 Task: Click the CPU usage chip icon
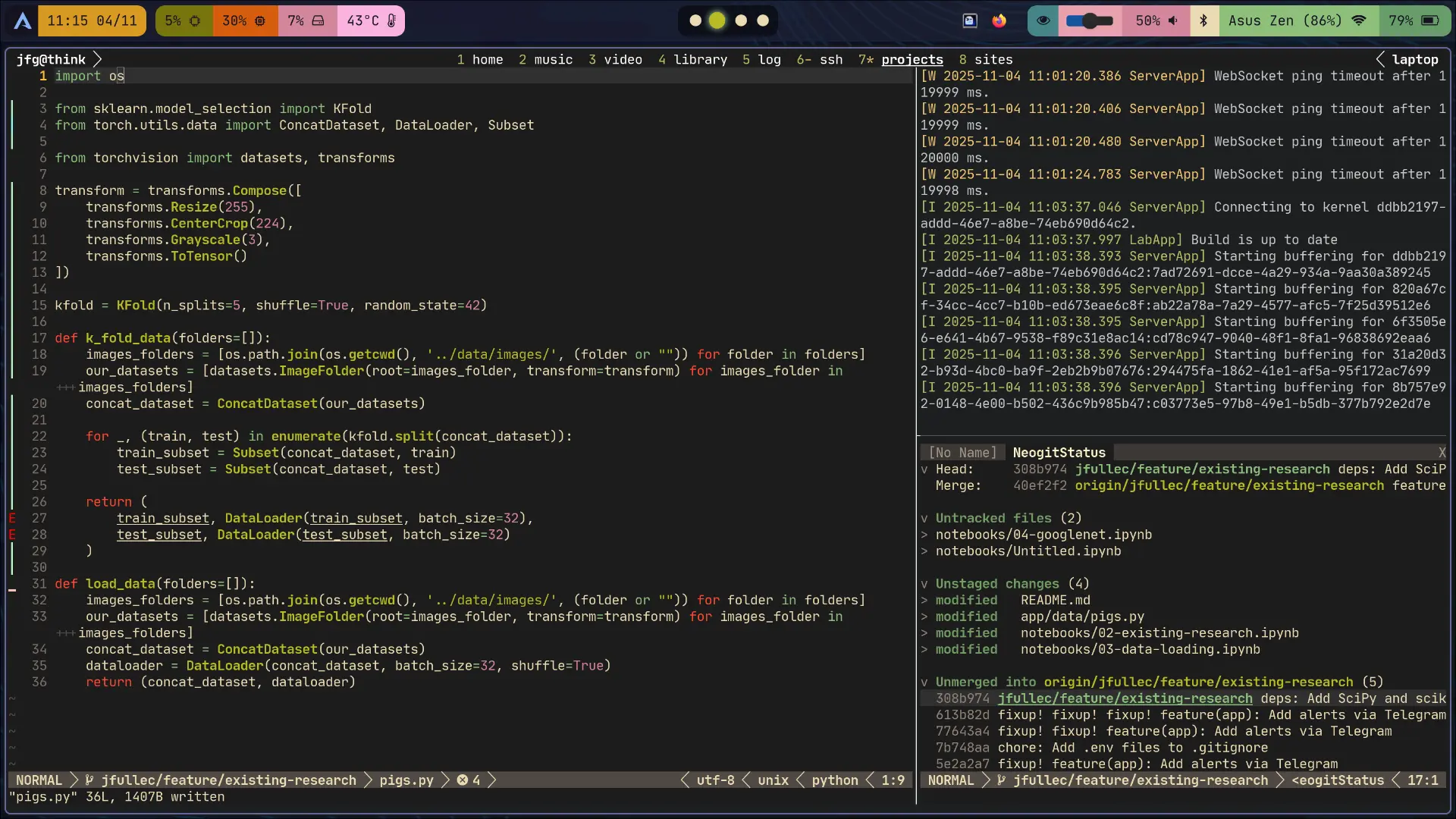tap(195, 21)
